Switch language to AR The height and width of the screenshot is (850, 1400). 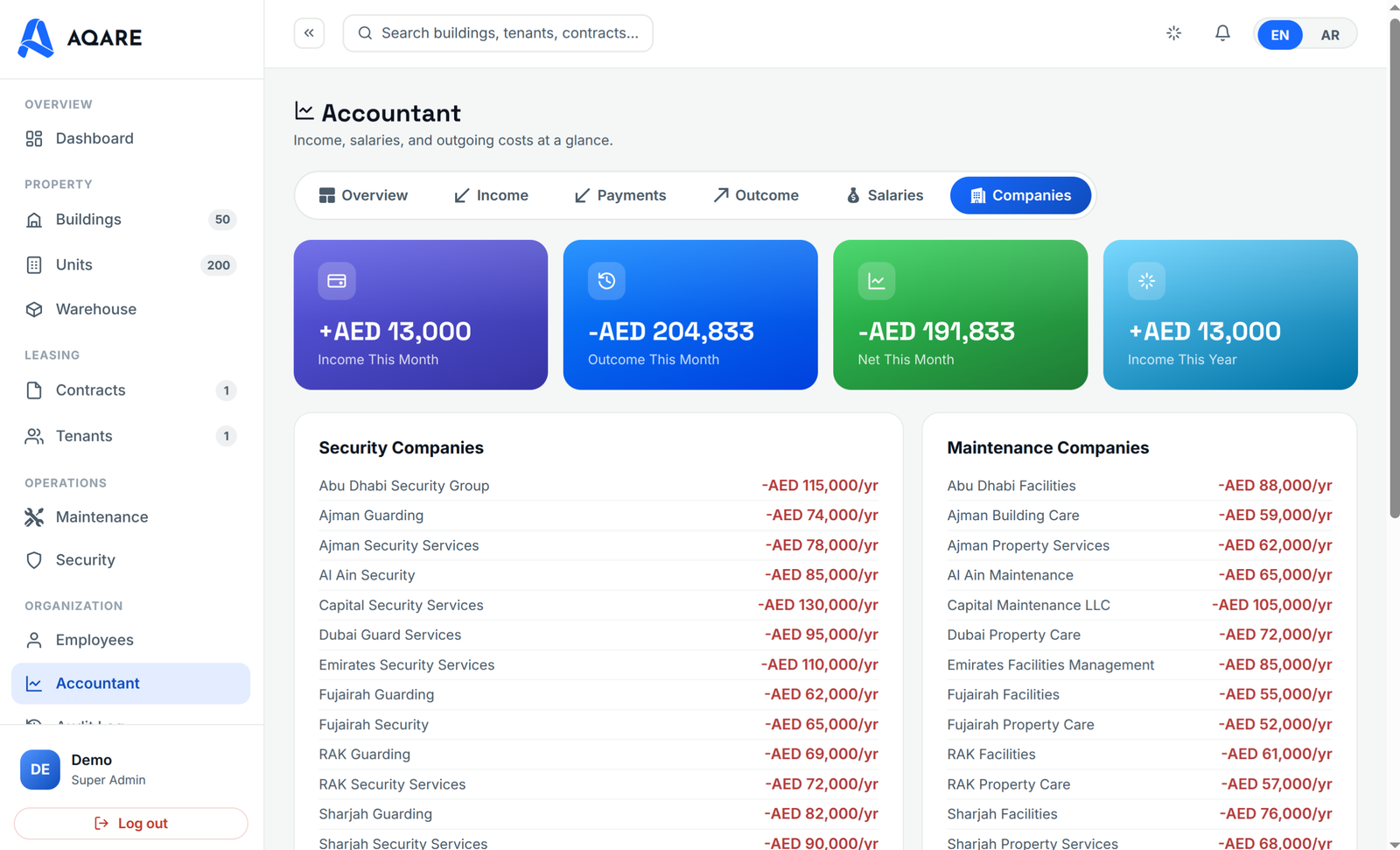pos(1330,35)
